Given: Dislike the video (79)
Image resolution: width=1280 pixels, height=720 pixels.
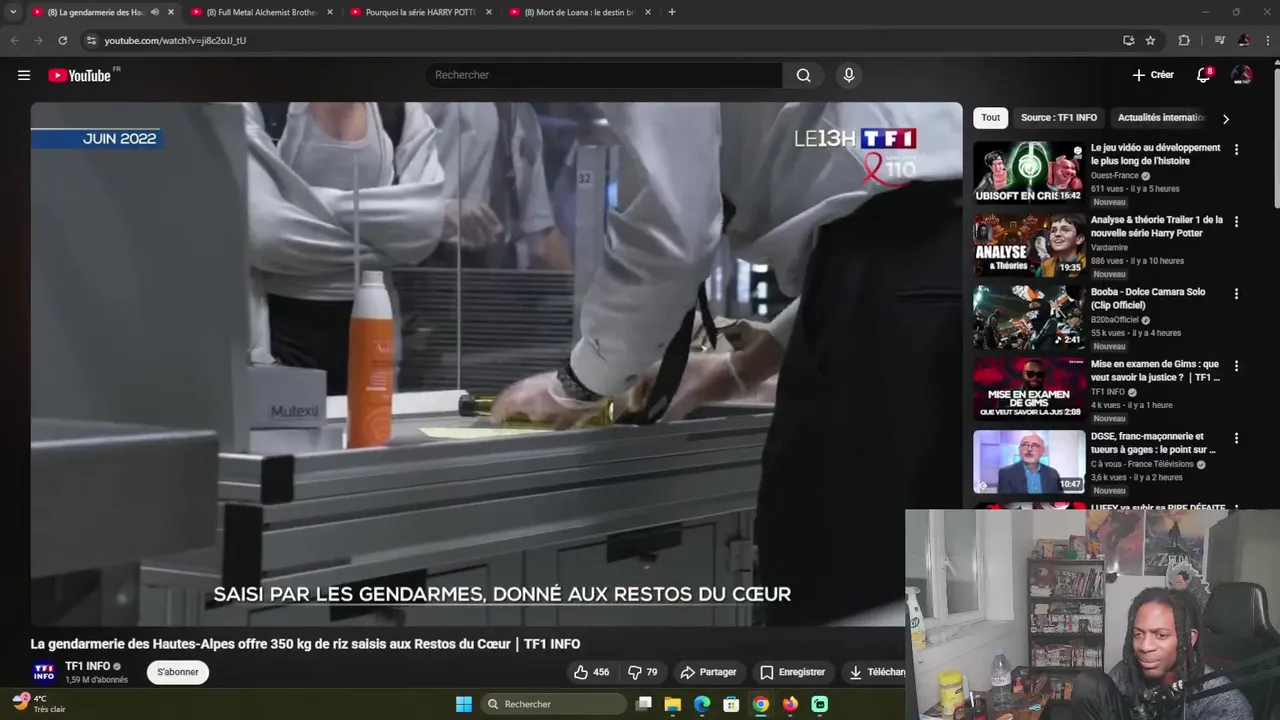Looking at the screenshot, I should 643,672.
